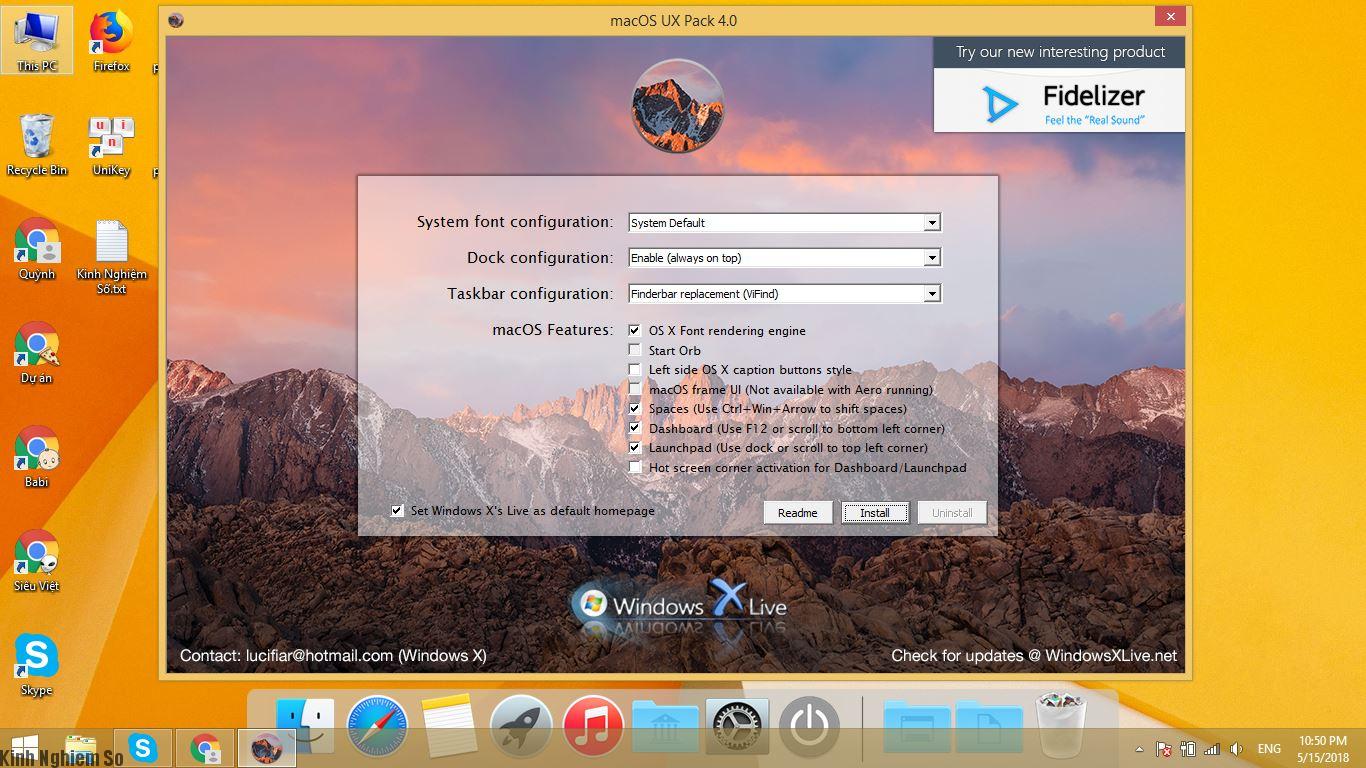The width and height of the screenshot is (1366, 768).
Task: Open Dự án Chrome shortcut
Action: tap(37, 353)
